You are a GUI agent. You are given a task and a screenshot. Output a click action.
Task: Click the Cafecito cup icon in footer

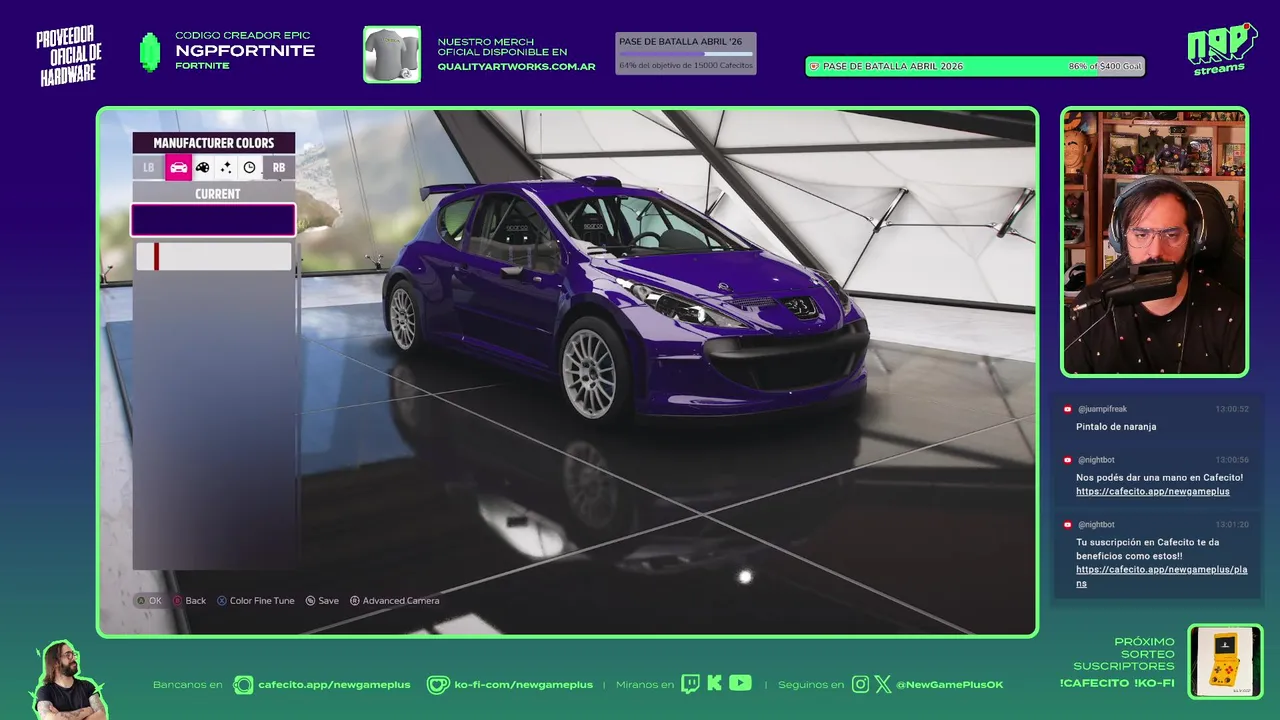243,685
